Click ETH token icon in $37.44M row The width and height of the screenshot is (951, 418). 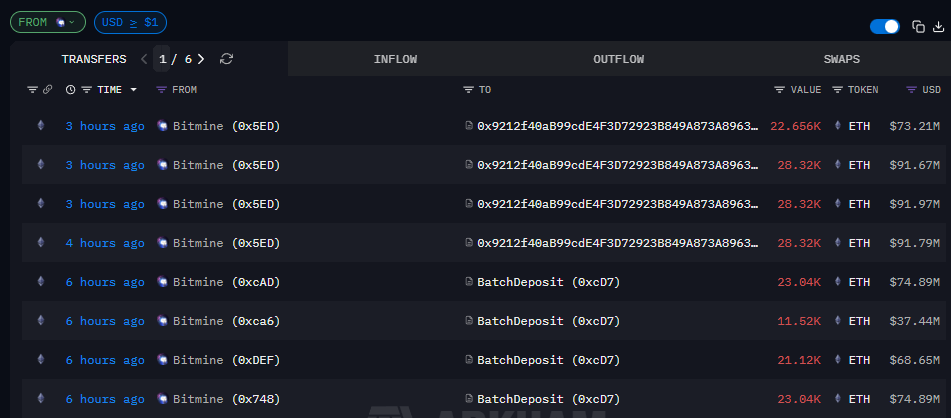(x=838, y=320)
